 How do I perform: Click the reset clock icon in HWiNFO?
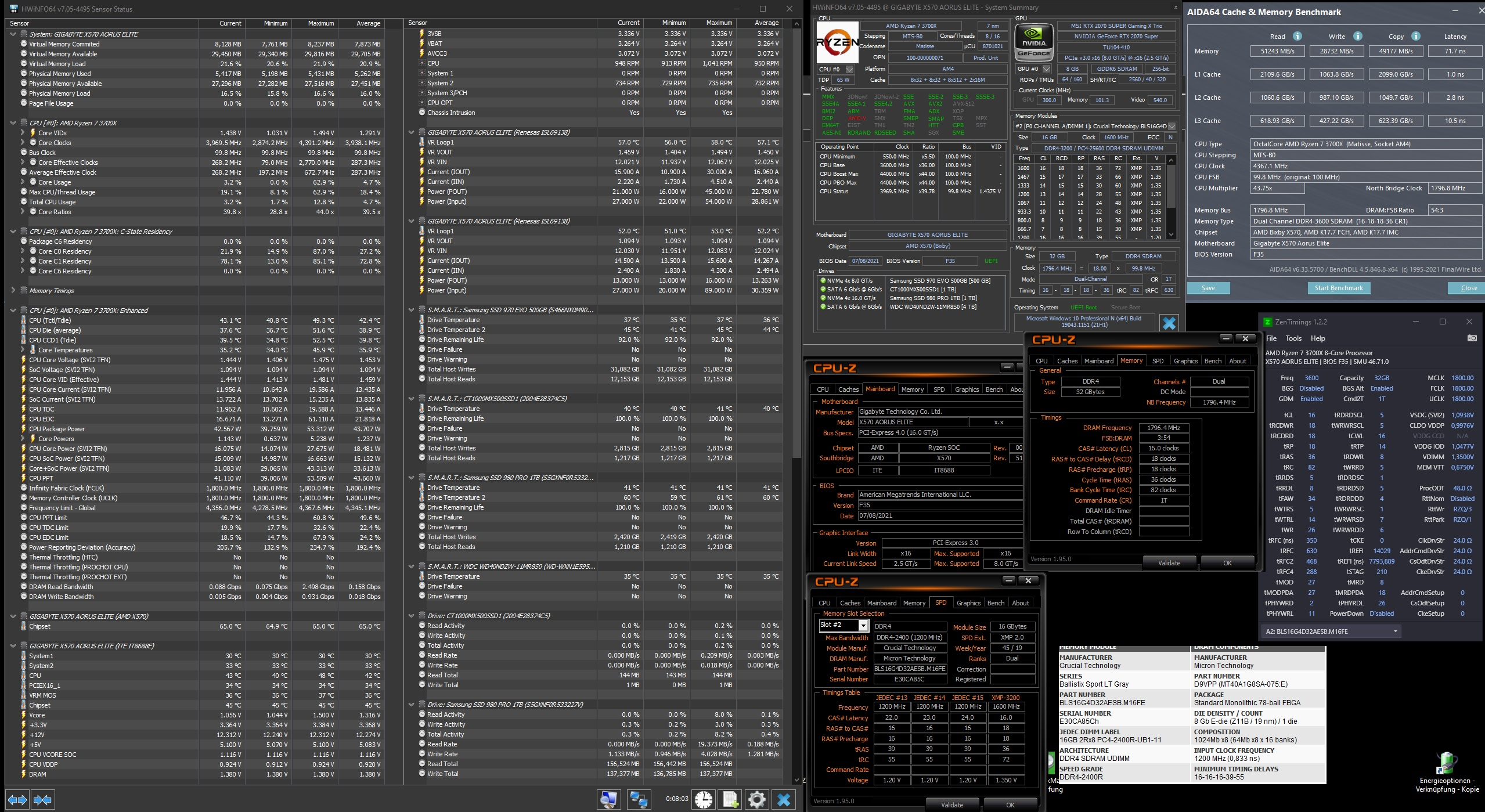[704, 800]
